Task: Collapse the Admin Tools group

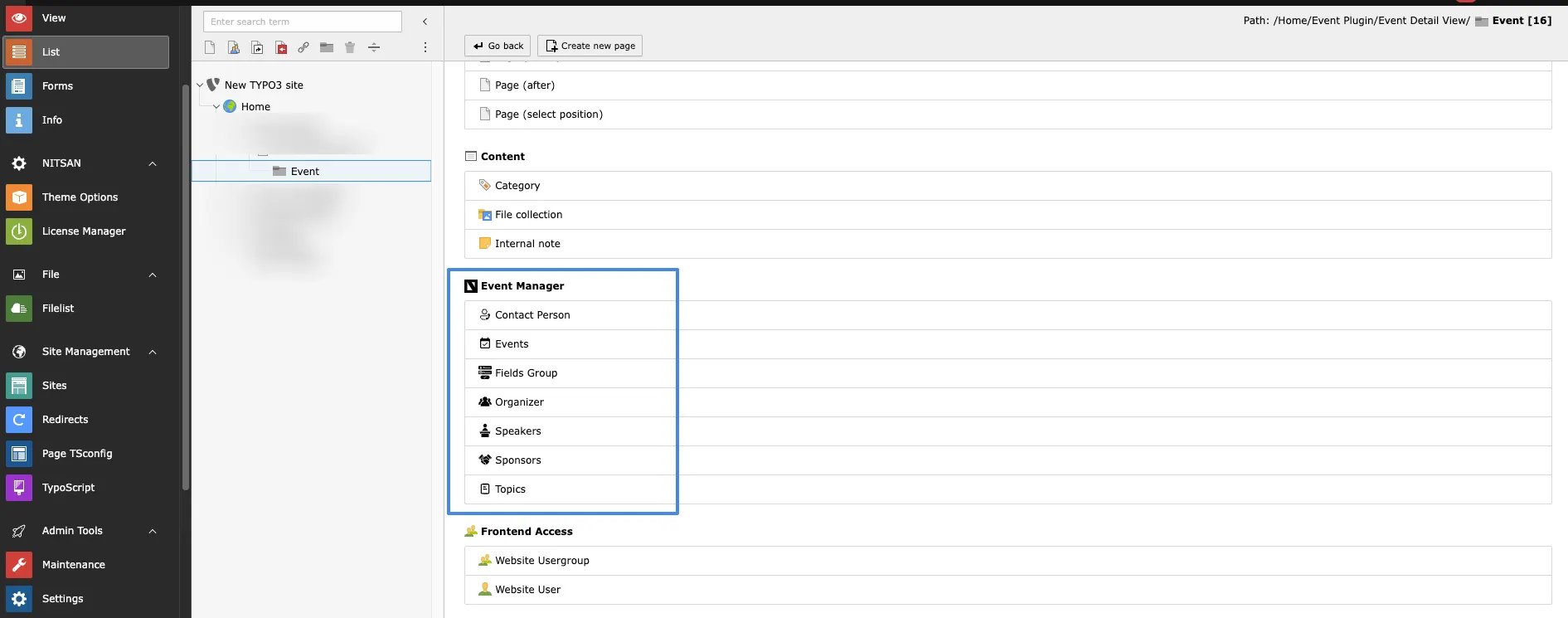Action: tap(153, 531)
